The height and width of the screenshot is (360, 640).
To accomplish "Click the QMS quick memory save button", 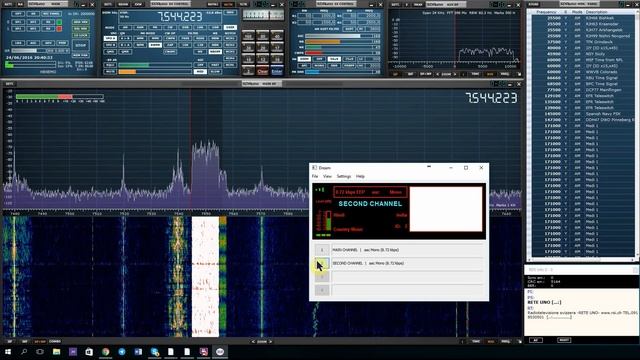I will point(111,52).
